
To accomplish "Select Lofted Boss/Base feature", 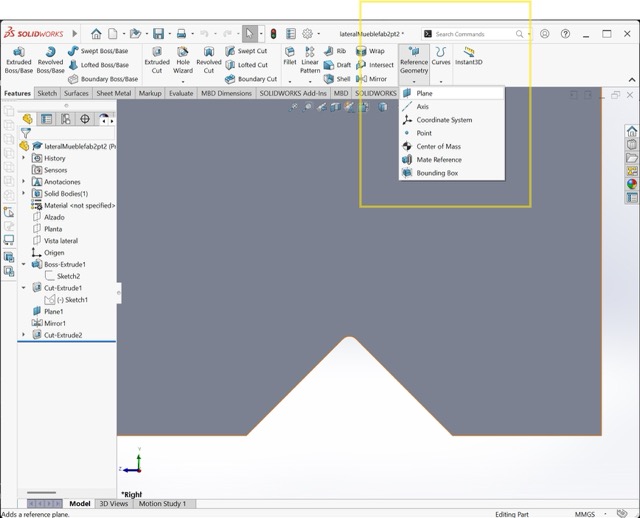I will (x=98, y=65).
